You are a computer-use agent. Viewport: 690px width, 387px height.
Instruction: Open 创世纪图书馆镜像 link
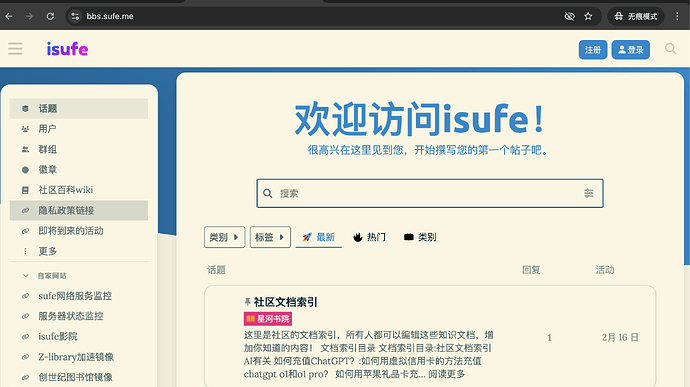79,377
